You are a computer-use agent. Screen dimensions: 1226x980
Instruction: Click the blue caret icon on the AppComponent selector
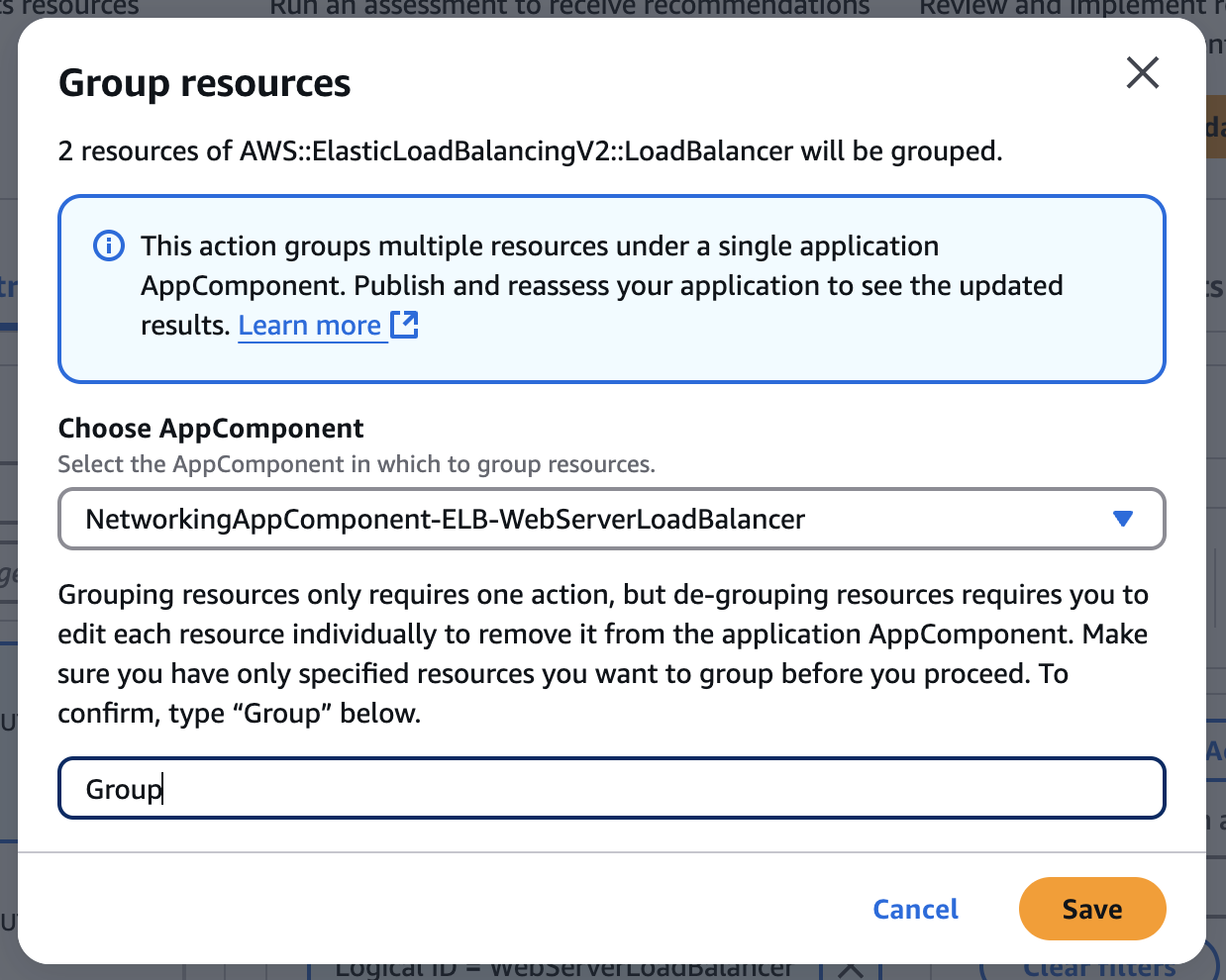coord(1123,518)
